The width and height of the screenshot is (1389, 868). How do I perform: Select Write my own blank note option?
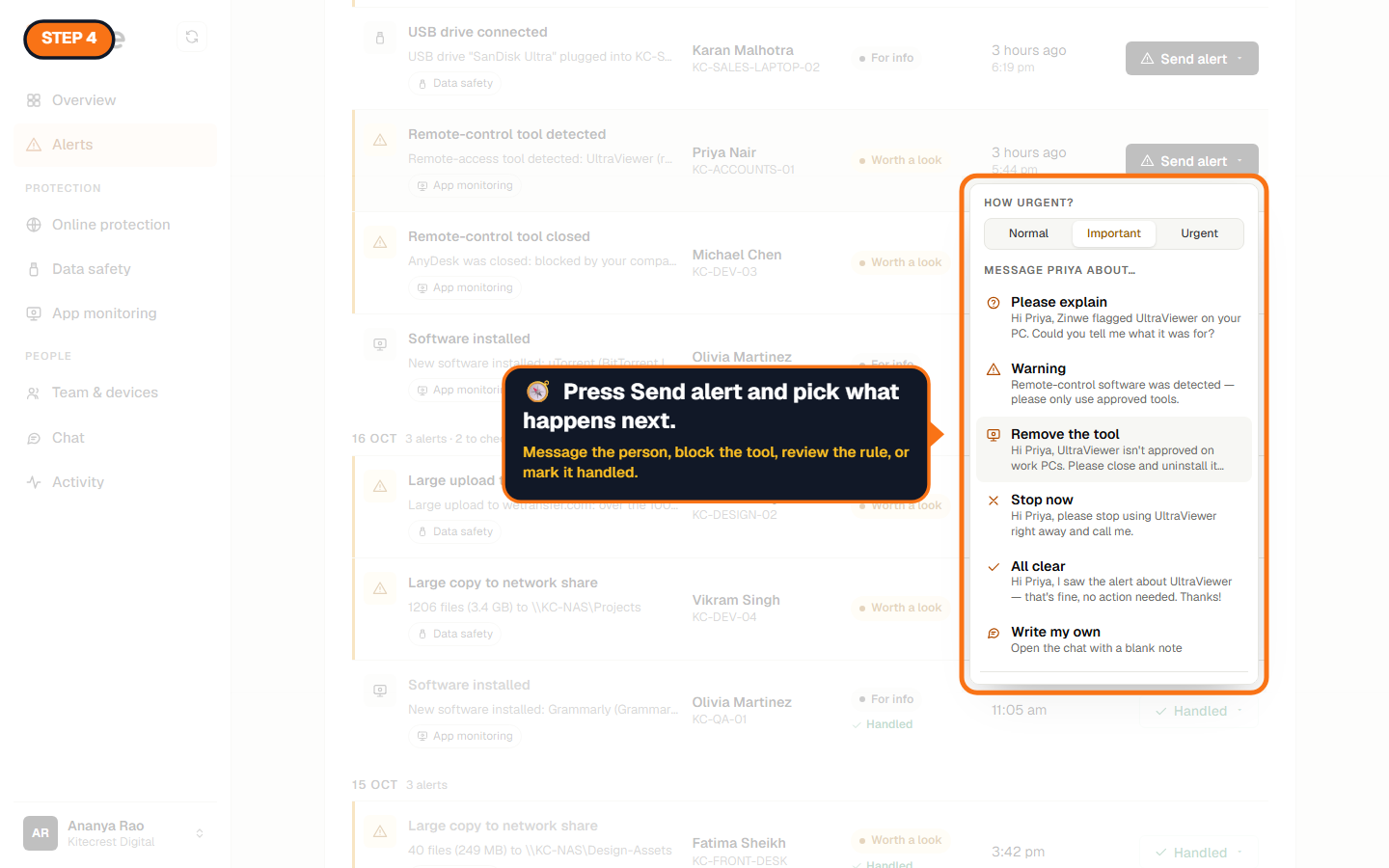click(1114, 639)
